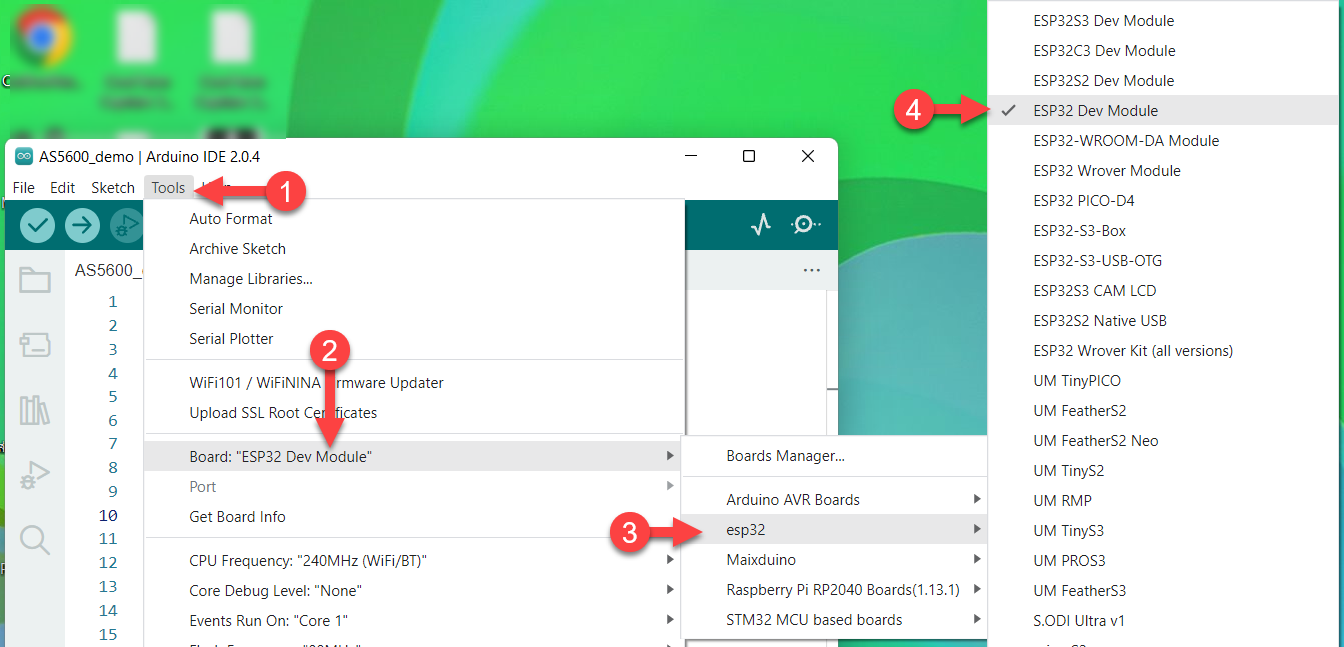Viewport: 1344px width, 647px height.
Task: Open the File menu
Action: [x=24, y=188]
